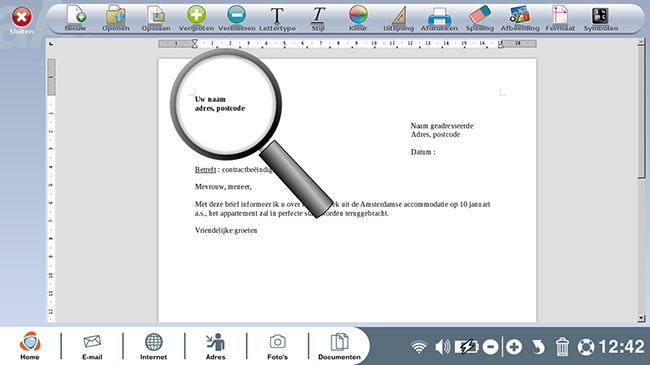Click the undo back arrow icon
Viewport: 650px width, 365px height.
click(538, 347)
